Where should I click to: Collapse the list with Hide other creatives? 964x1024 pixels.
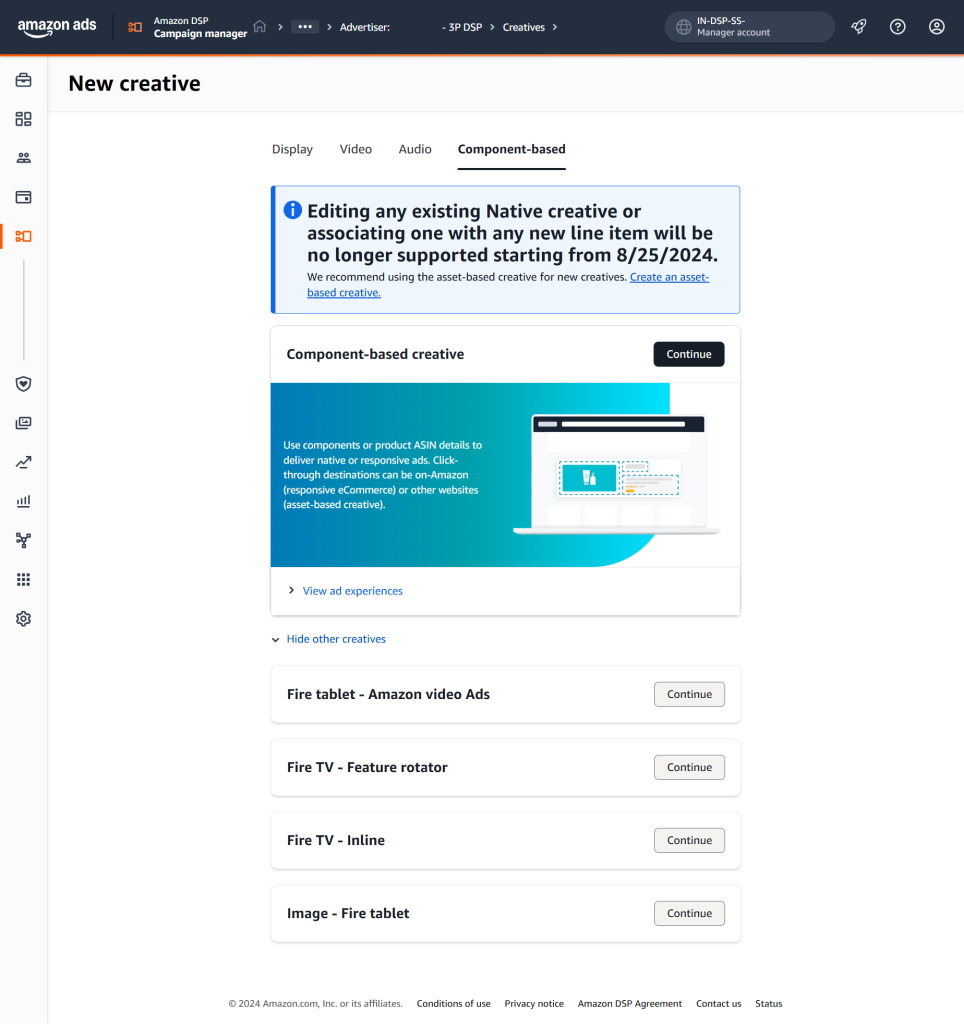click(336, 639)
